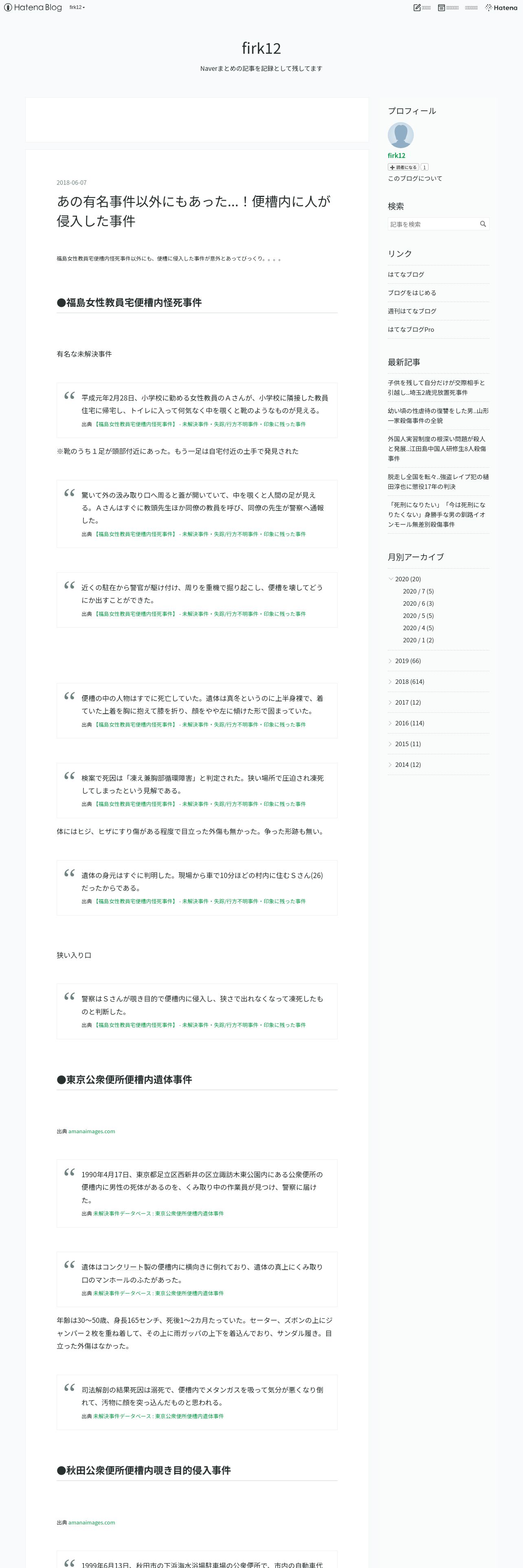This screenshot has height=1568, width=523.
Task: Open the 2016 (114) archive link
Action: [x=410, y=723]
